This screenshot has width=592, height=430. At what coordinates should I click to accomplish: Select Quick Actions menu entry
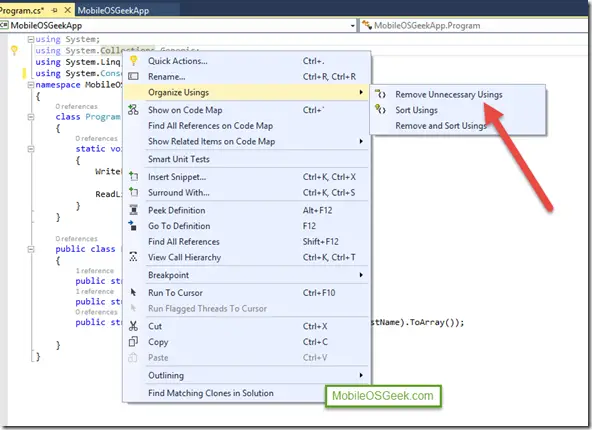coord(247,61)
